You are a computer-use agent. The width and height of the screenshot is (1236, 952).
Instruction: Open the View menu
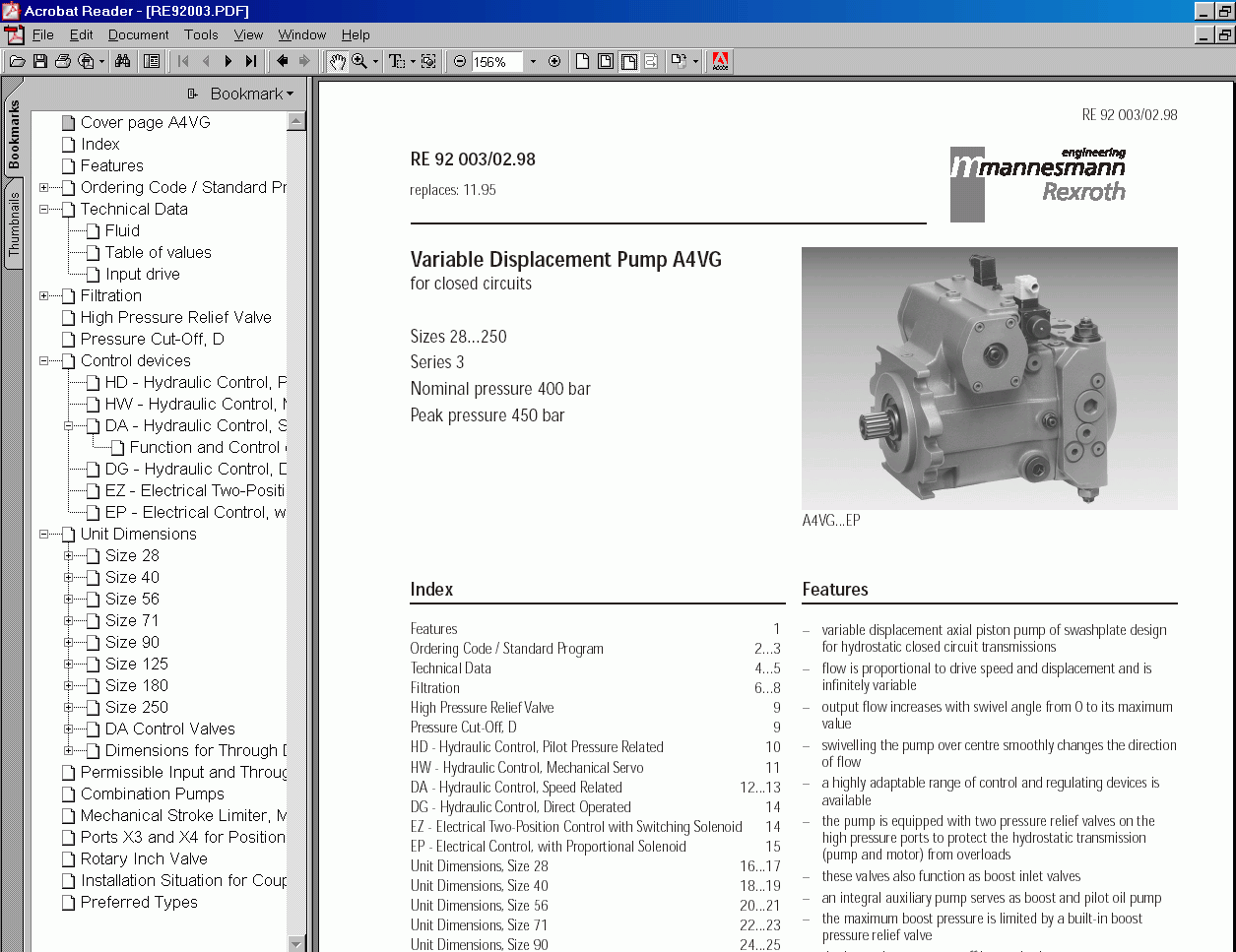(x=248, y=34)
